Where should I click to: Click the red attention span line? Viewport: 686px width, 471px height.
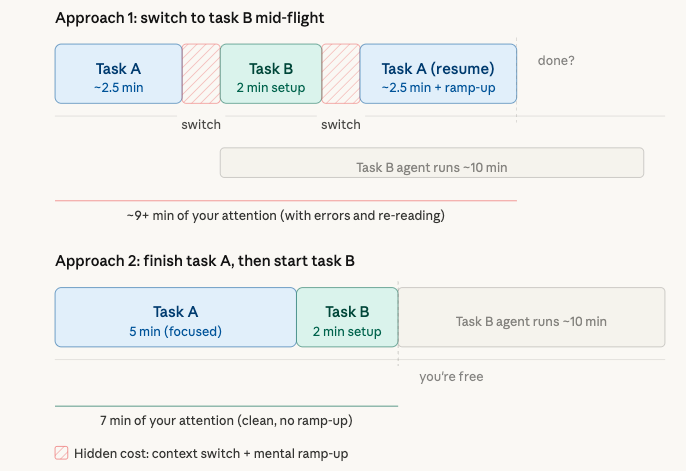pyautogui.click(x=285, y=201)
